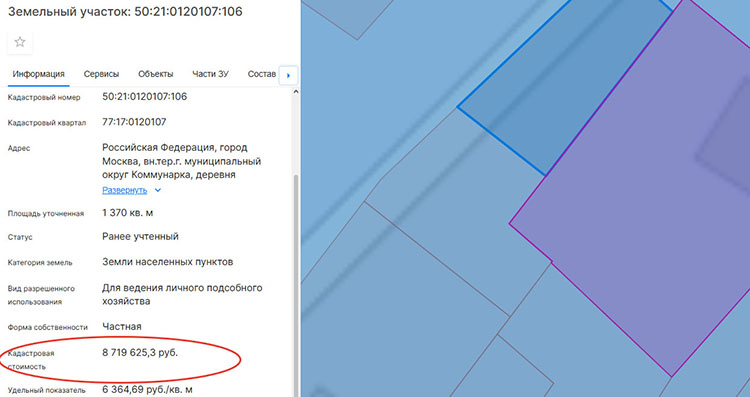Open the Состав tab
The height and width of the screenshot is (397, 750).
click(262, 74)
